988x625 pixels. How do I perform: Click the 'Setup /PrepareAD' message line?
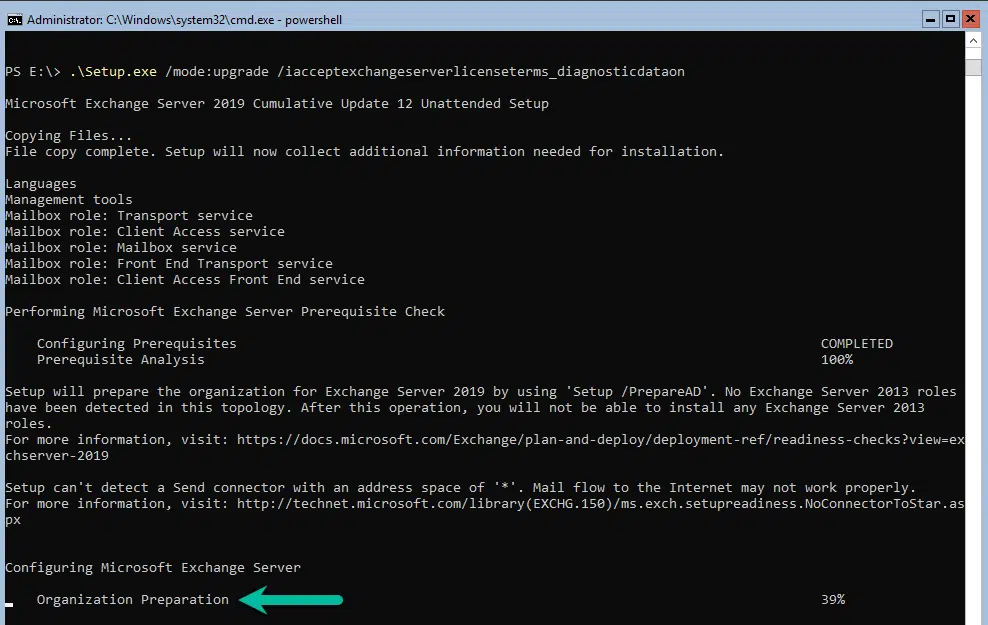481,392
